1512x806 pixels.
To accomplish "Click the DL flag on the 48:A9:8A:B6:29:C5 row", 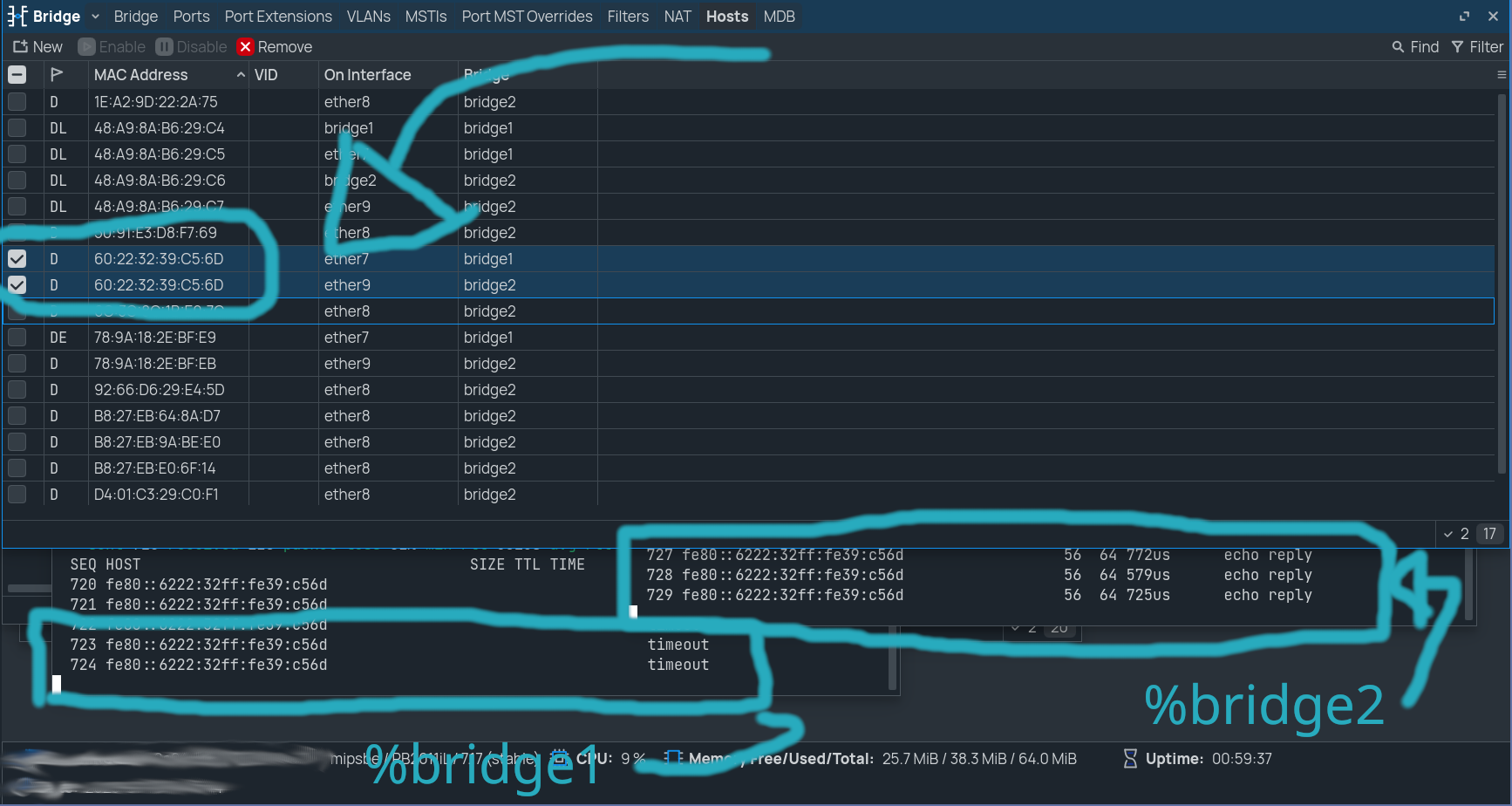I will coord(58,154).
